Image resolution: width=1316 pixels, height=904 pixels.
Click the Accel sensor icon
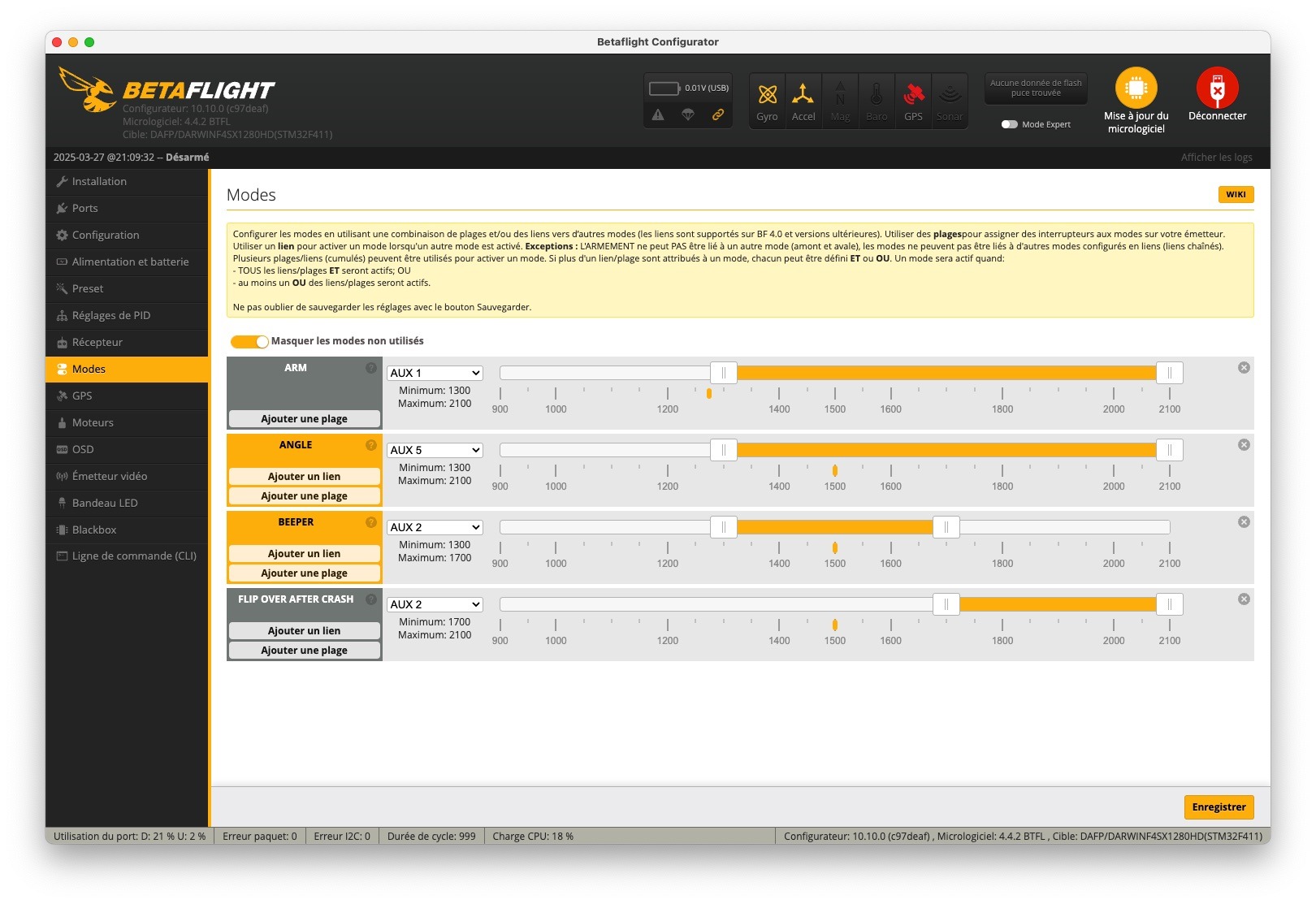[803, 101]
